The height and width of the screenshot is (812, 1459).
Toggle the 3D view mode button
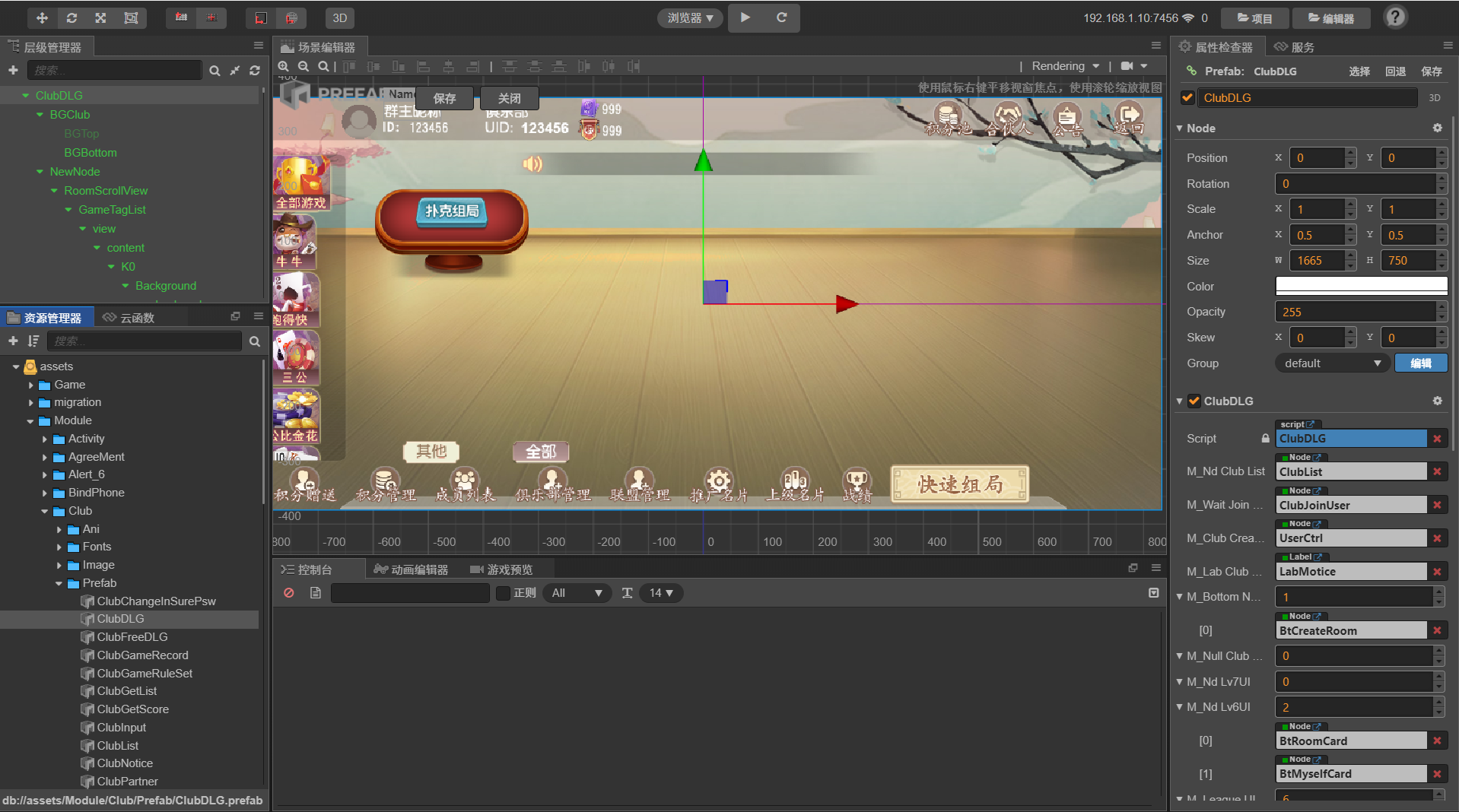click(x=340, y=17)
